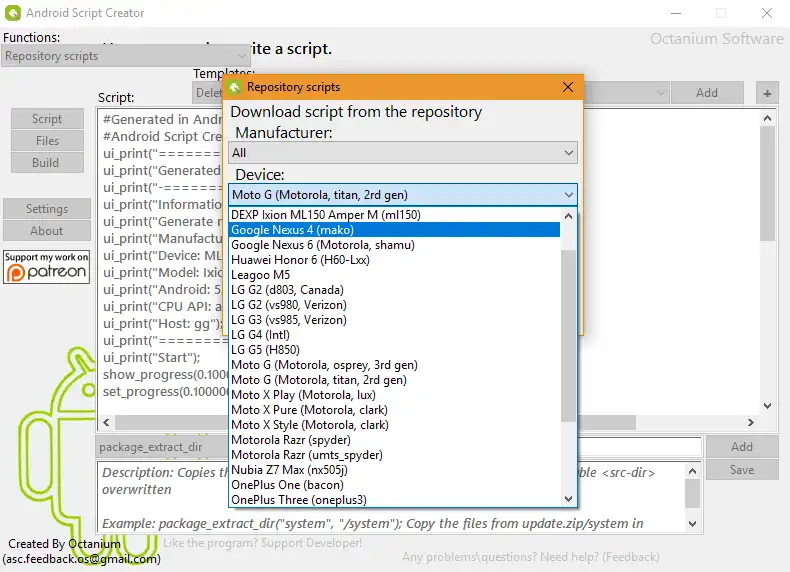Select LG G4 (Intl) device
Image resolution: width=790 pixels, height=572 pixels.
[394, 335]
